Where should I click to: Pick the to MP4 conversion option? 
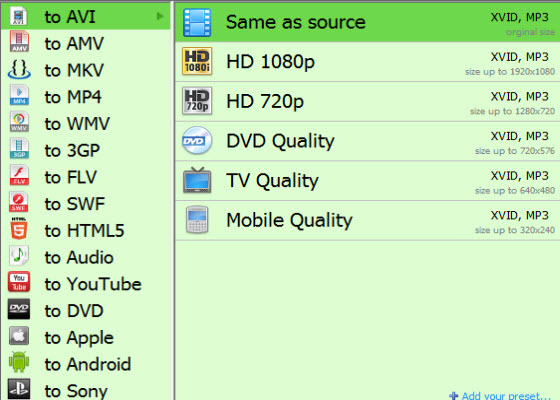(86, 97)
